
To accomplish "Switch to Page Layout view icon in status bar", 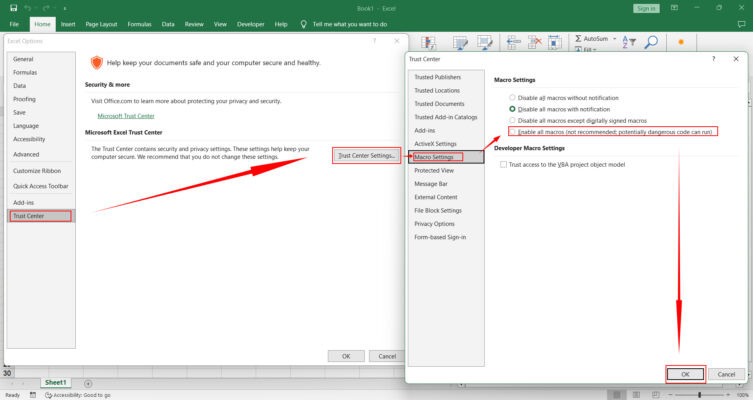I will pos(636,395).
